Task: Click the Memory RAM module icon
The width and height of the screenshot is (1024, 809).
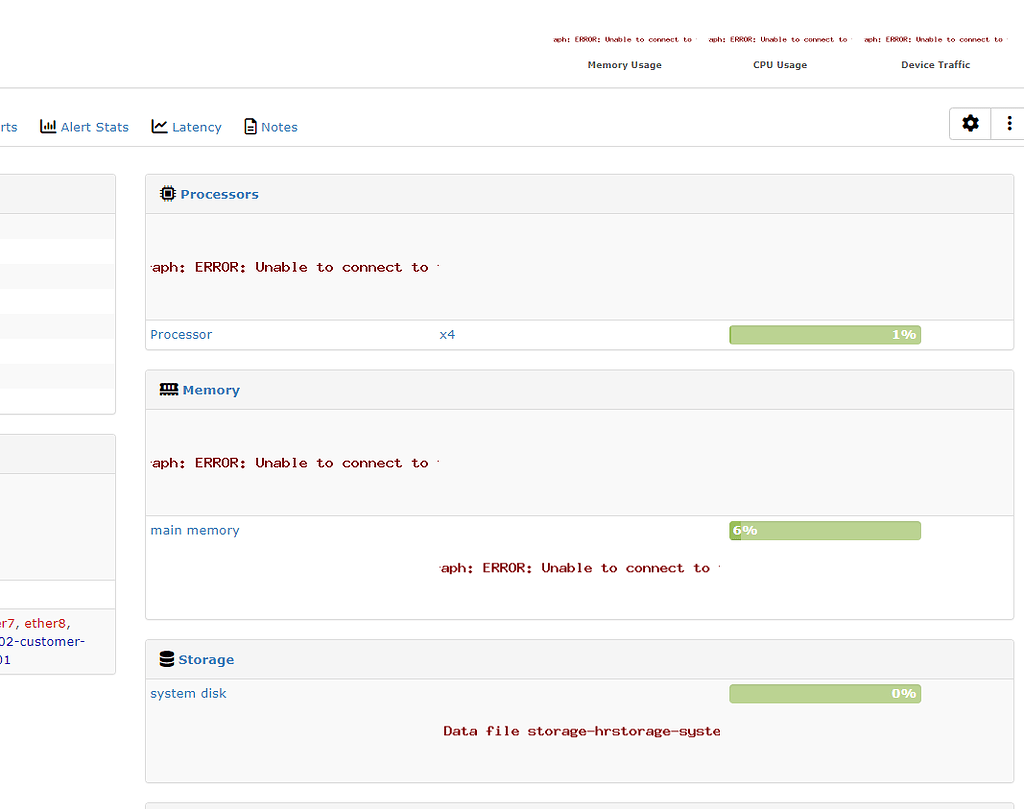Action: click(x=167, y=389)
